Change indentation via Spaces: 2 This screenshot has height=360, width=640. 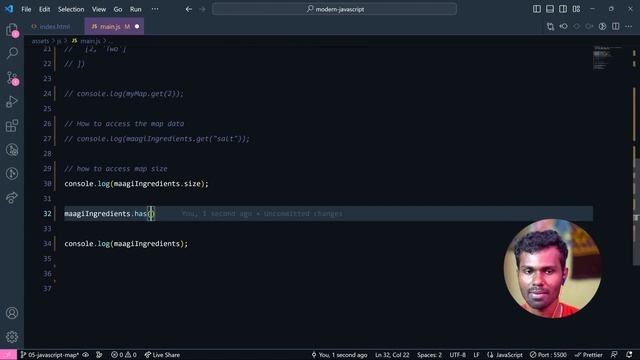[x=429, y=355]
